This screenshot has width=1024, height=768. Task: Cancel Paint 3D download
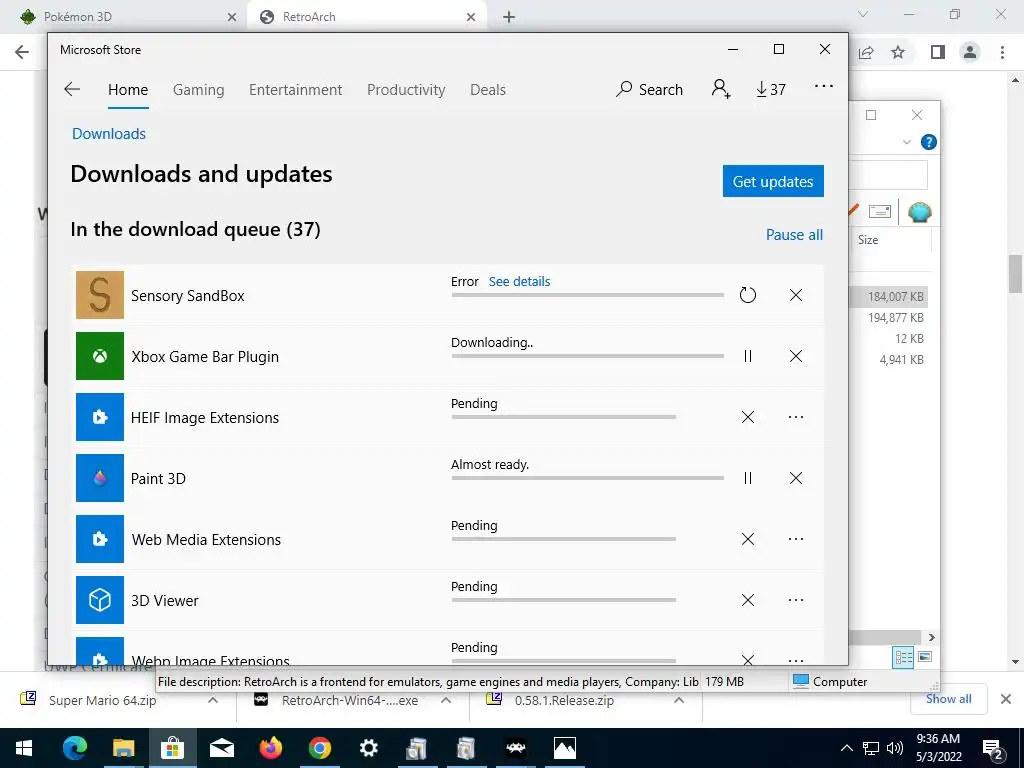(x=795, y=478)
